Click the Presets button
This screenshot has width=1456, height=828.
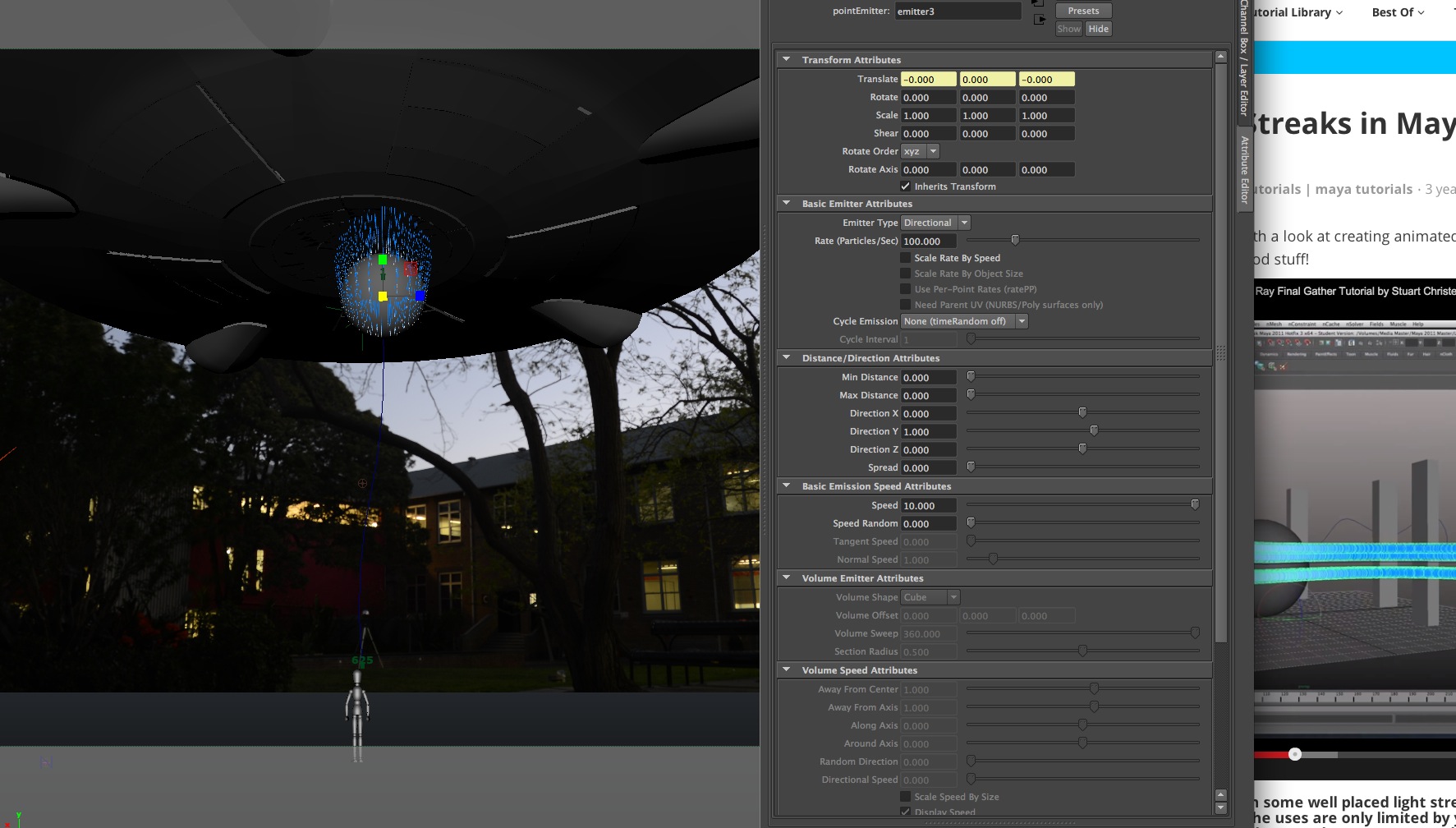(x=1083, y=11)
